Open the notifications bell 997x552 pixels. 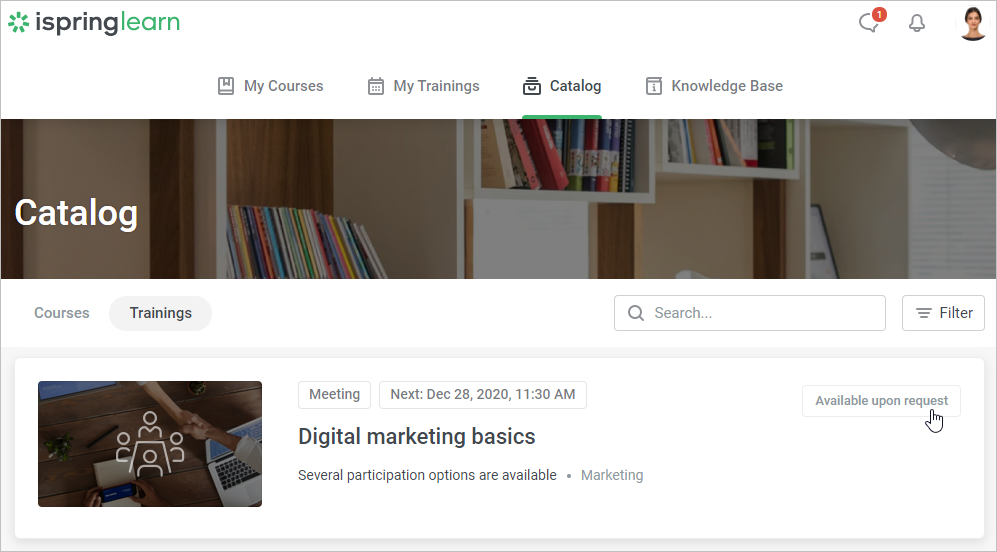pyautogui.click(x=916, y=23)
